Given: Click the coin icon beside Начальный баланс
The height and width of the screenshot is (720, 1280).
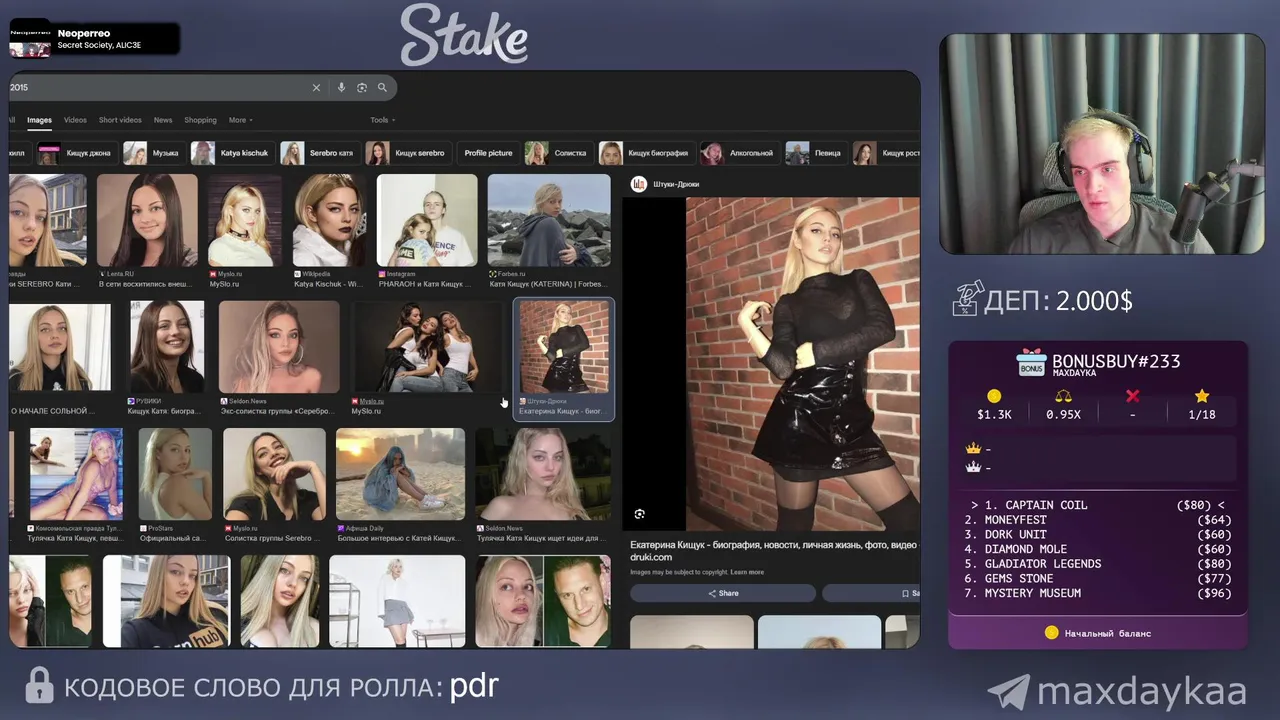Looking at the screenshot, I should (1051, 632).
